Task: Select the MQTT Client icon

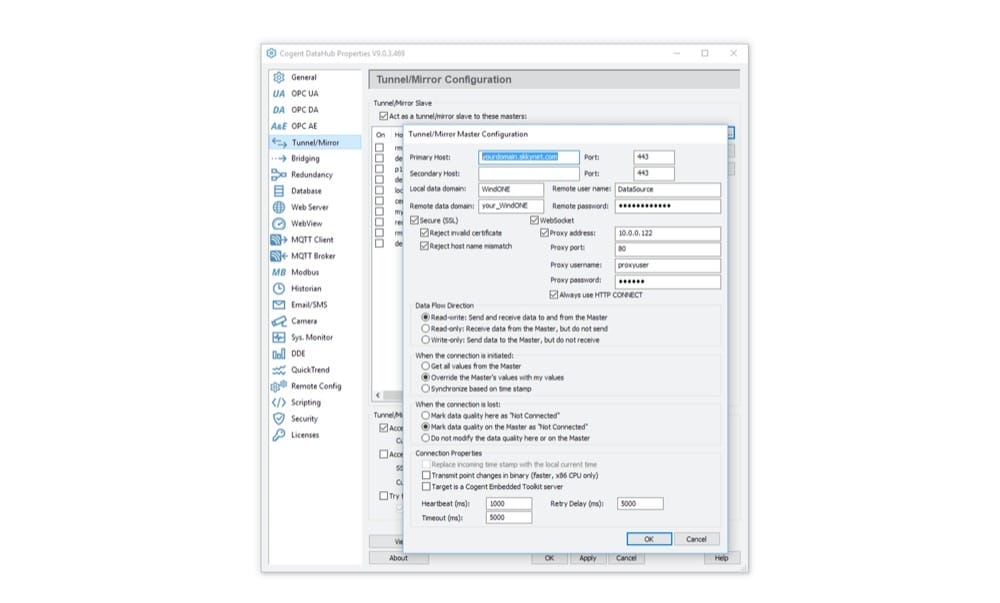Action: (x=279, y=240)
